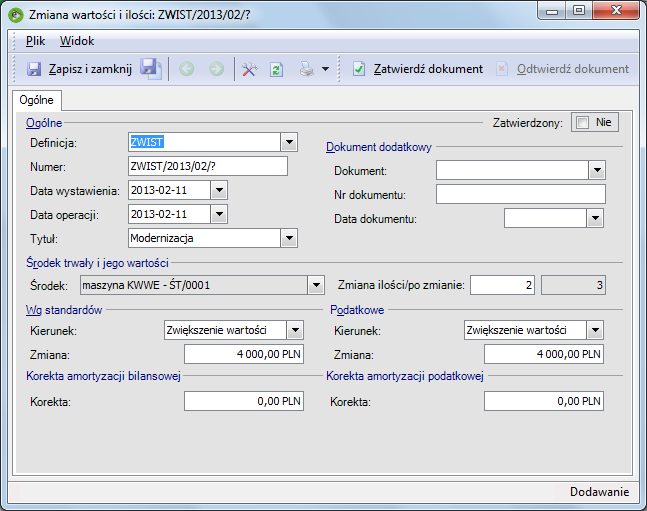Click the Środek trwały i jego wartości header

coord(97,263)
